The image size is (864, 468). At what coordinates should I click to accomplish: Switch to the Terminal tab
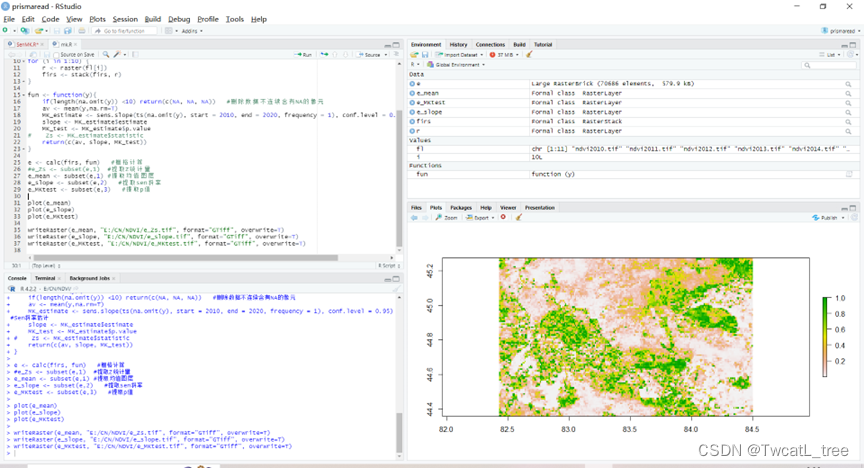45,278
